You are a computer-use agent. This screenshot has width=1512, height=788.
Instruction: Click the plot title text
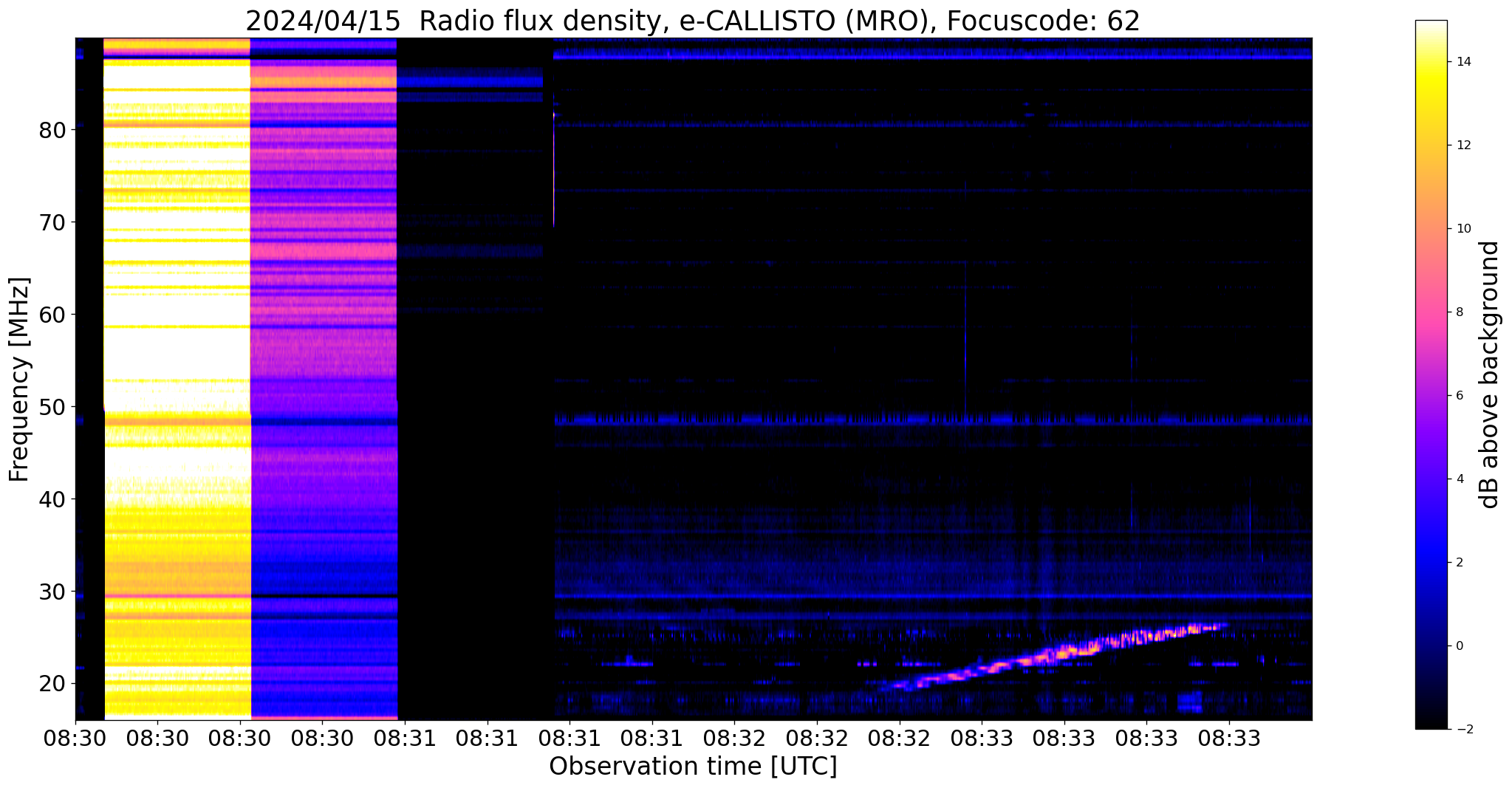[x=692, y=21]
